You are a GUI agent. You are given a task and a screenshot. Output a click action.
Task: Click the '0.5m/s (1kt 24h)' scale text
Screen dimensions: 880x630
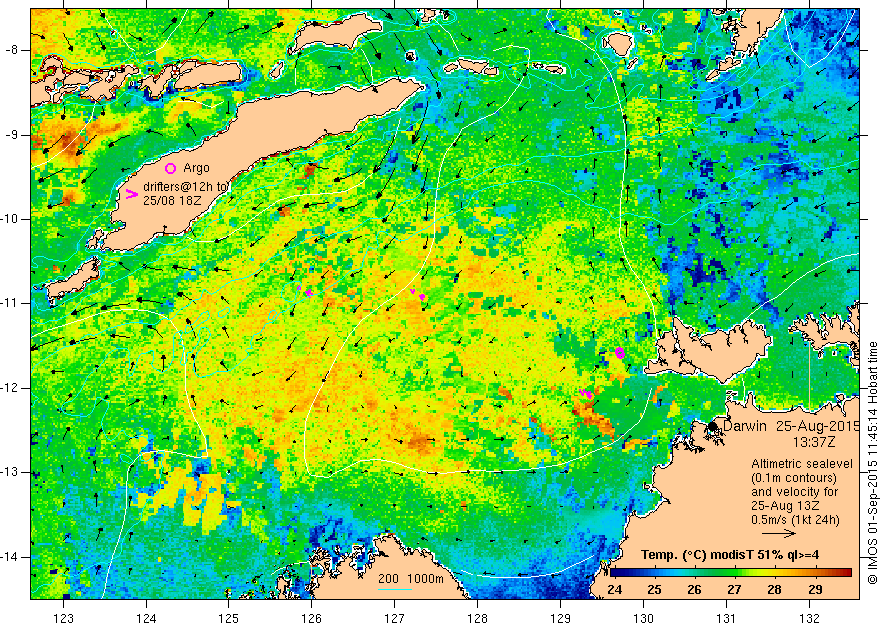tap(795, 520)
